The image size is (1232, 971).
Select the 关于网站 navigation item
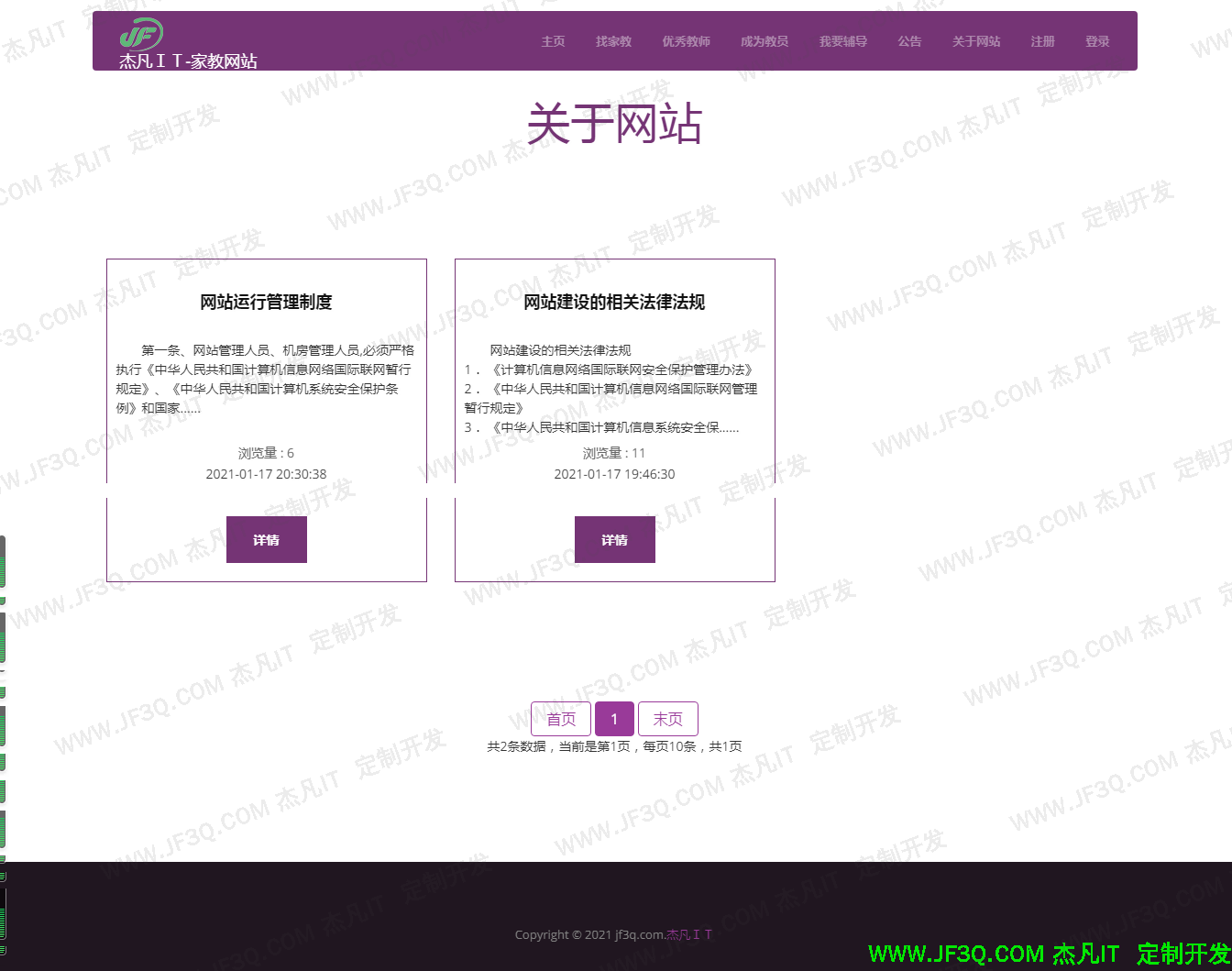976,40
